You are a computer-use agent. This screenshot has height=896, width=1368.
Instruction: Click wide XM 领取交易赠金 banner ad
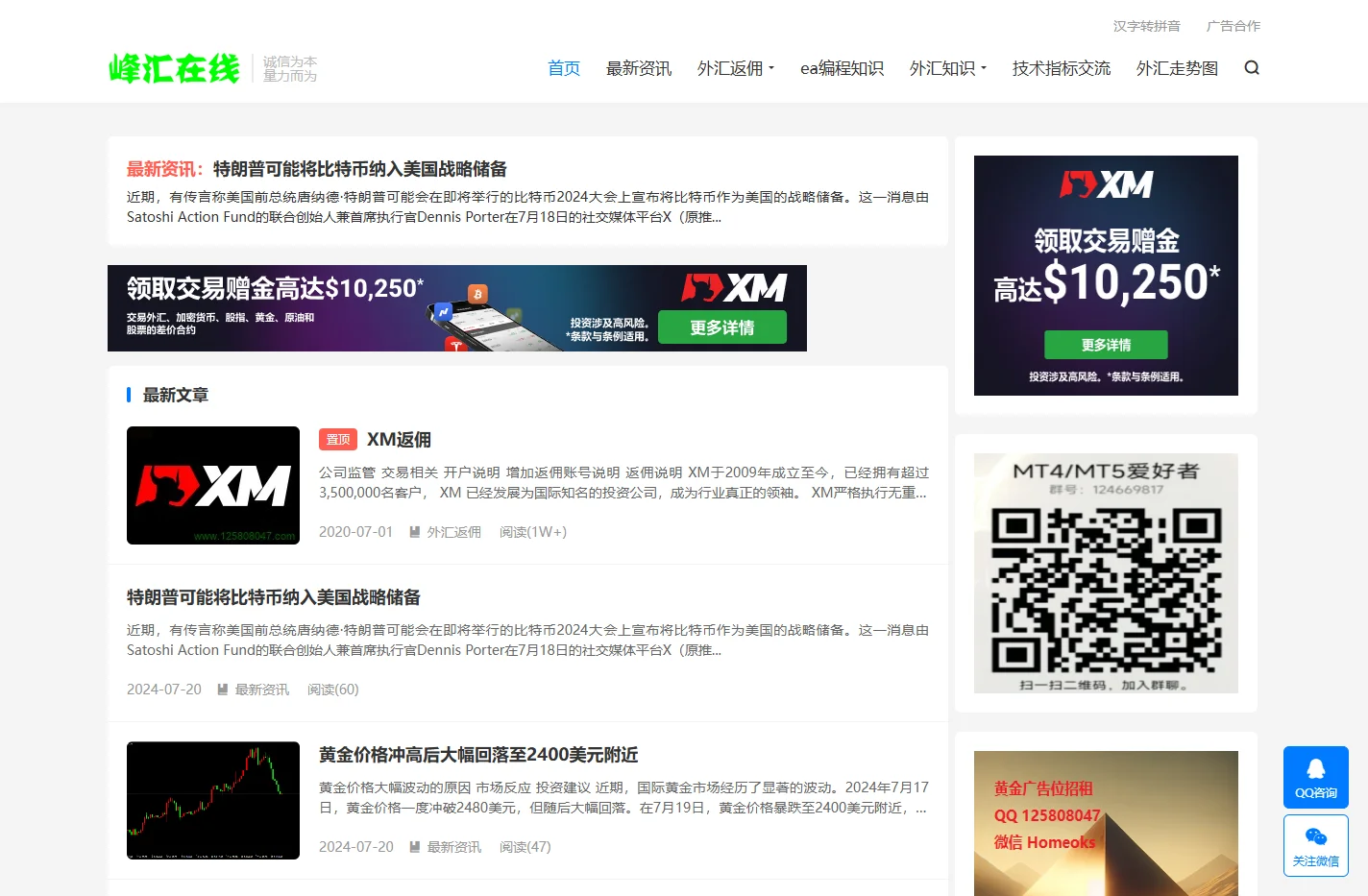coord(457,308)
